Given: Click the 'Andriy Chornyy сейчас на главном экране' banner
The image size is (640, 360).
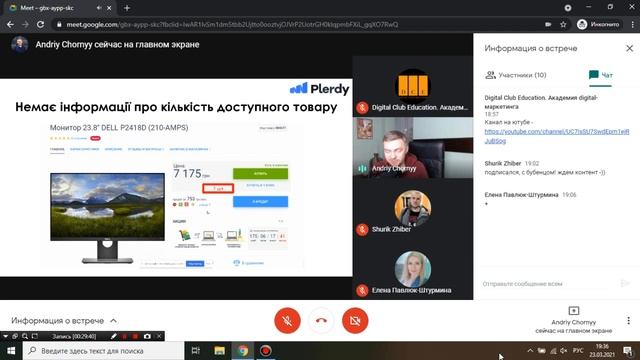Looking at the screenshot, I should pyautogui.click(x=117, y=44).
